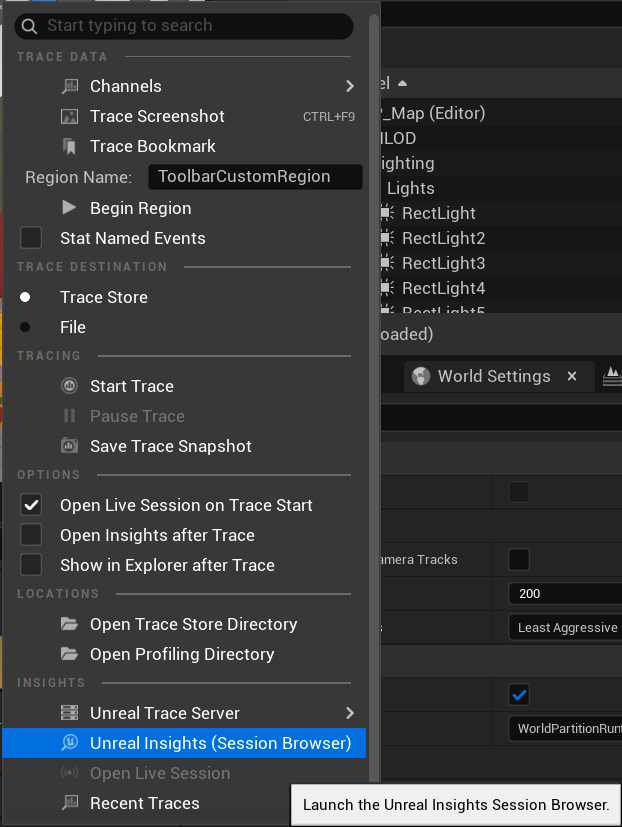This screenshot has width=622, height=827.
Task: Click the World Settings globe icon
Action: tap(420, 376)
